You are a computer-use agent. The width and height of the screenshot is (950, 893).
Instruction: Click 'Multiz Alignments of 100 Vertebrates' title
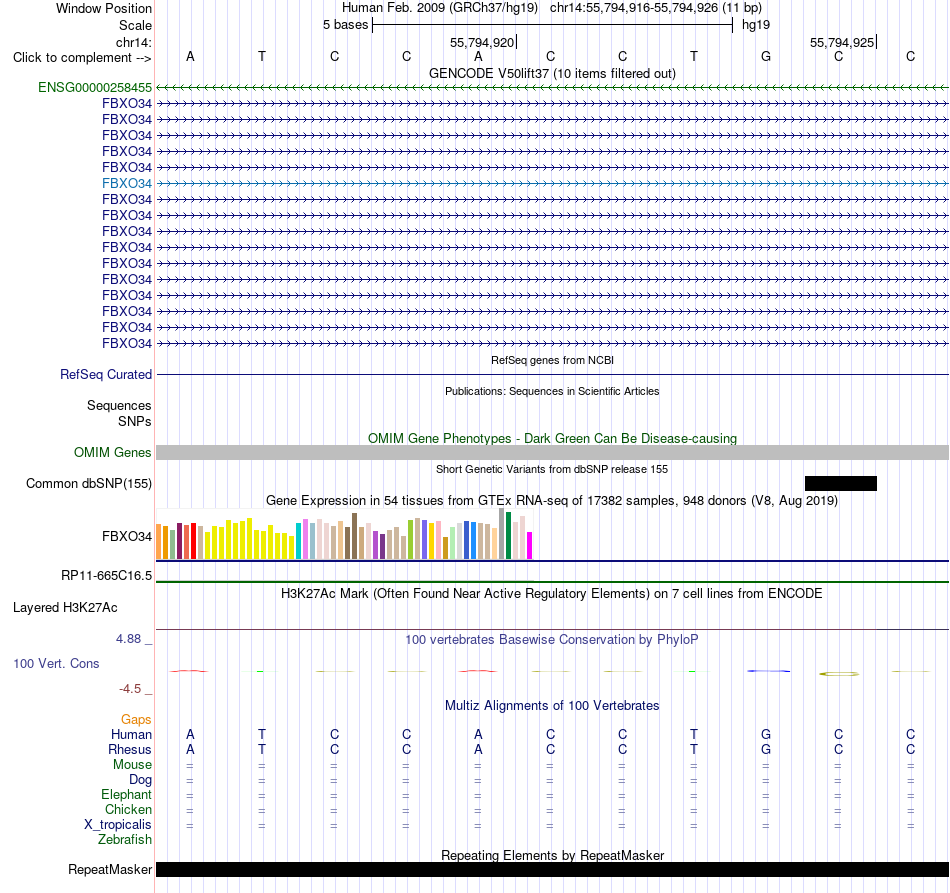click(552, 706)
